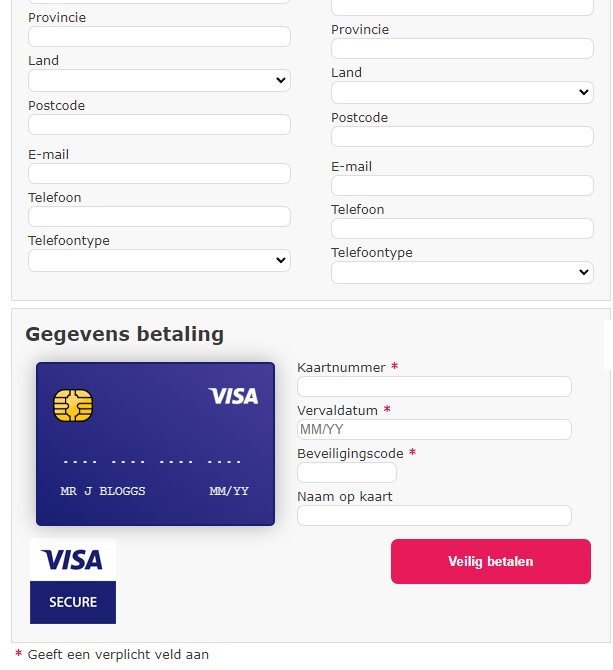This screenshot has height=670, width=613.
Task: Click the right column Telefoon field
Action: coord(462,229)
